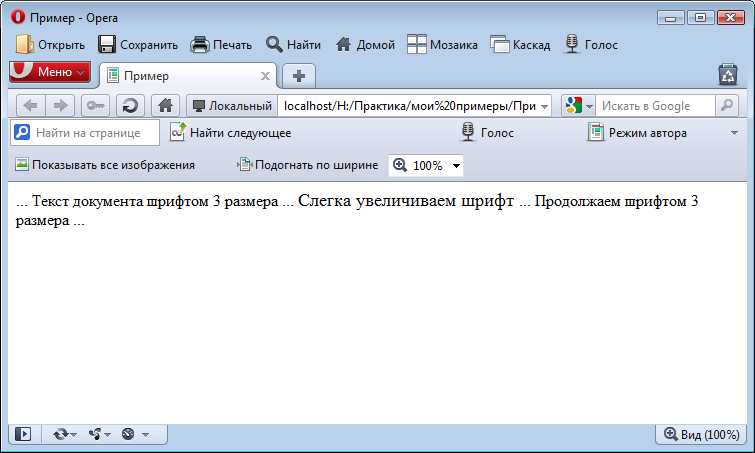This screenshot has height=453, width=755.
Task: Click the Печать printer icon
Action: tap(199, 44)
